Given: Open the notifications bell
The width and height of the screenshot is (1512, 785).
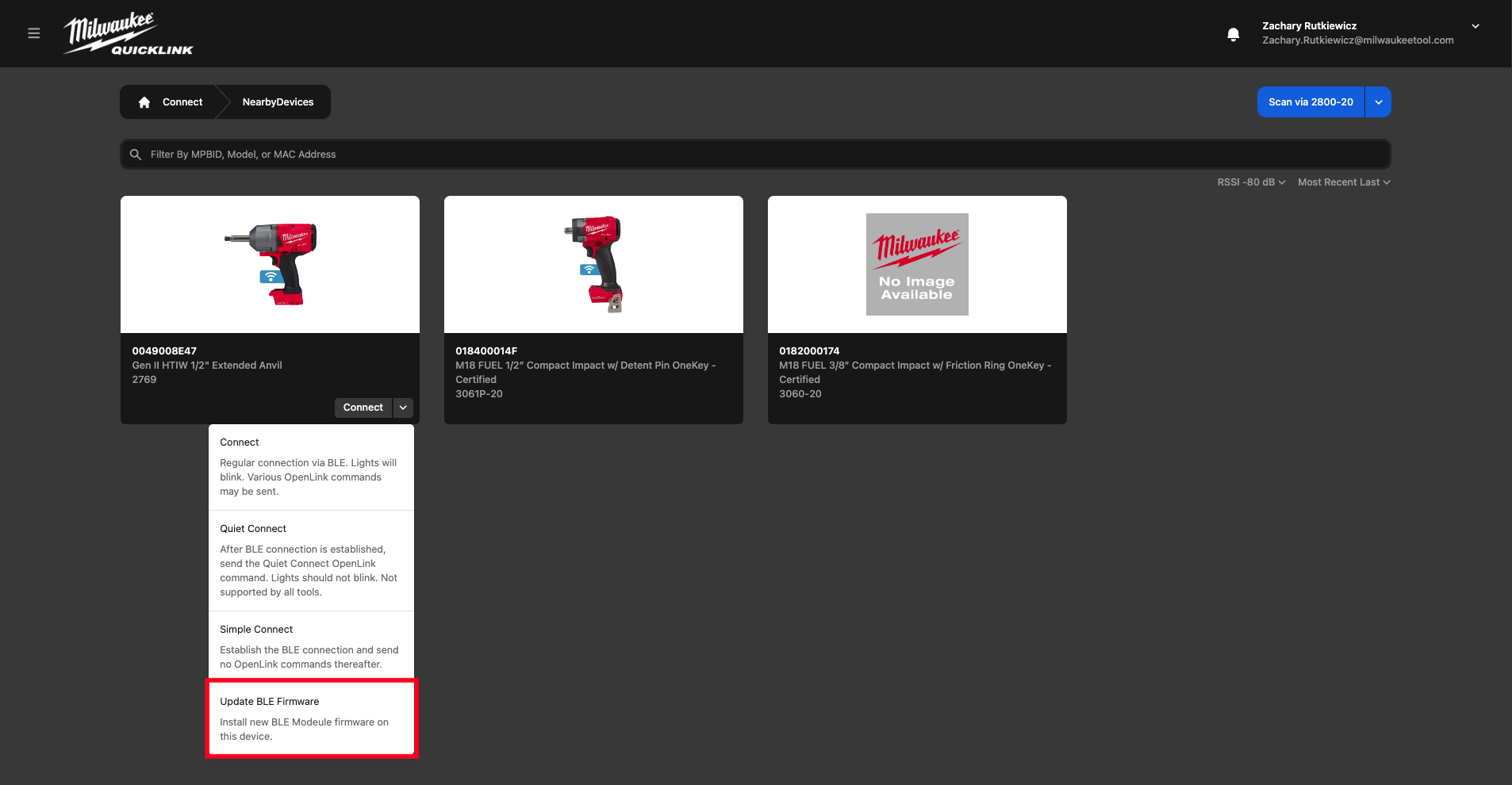Looking at the screenshot, I should coord(1233,34).
